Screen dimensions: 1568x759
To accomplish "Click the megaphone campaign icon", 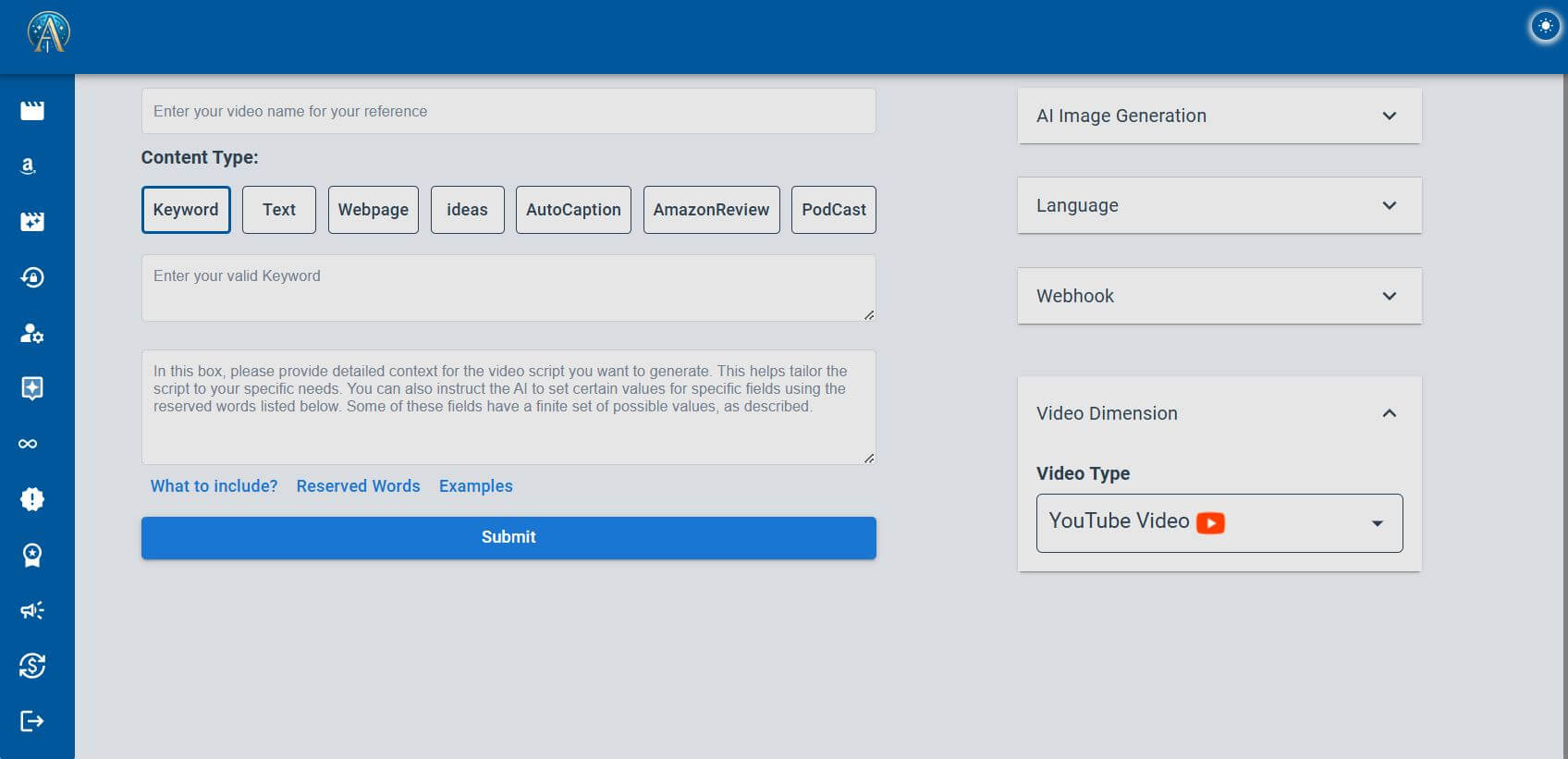I will (32, 610).
